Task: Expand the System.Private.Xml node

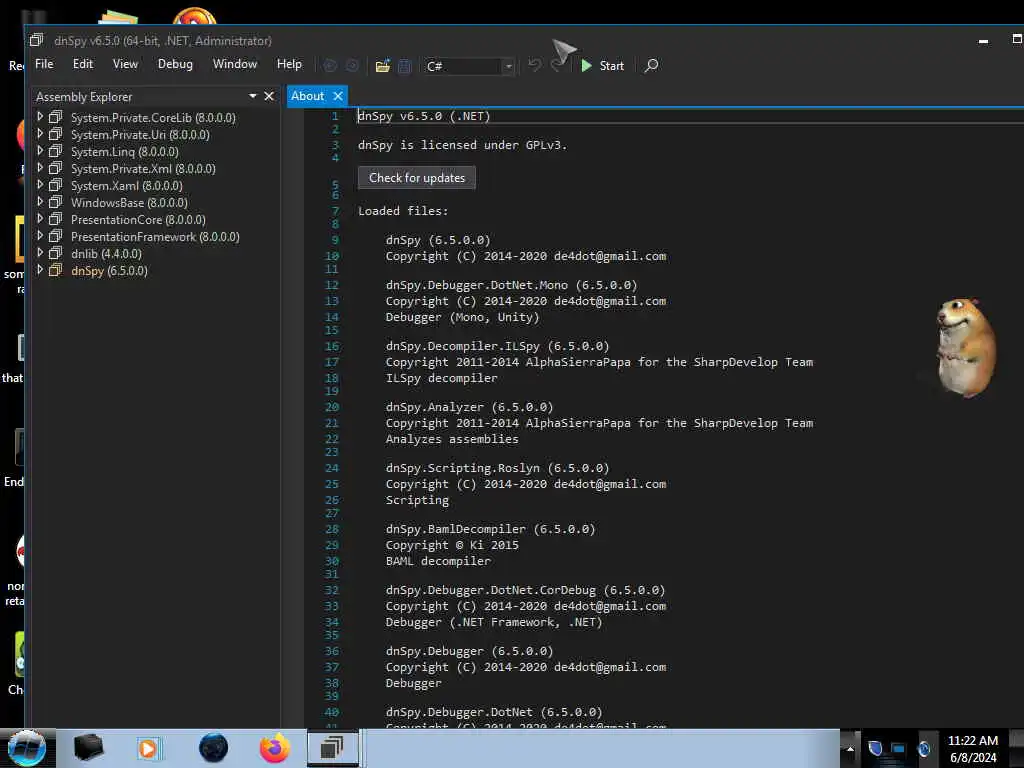Action: pyautogui.click(x=40, y=167)
